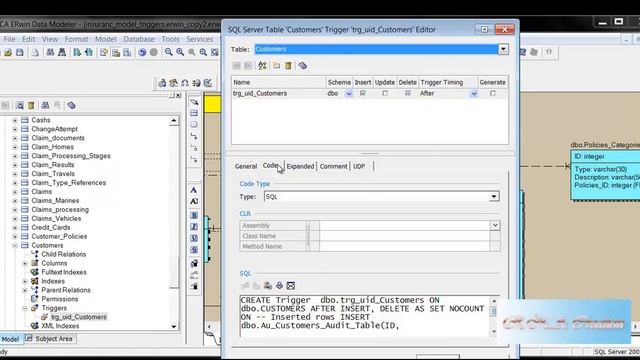This screenshot has height=360, width=640.
Task: Toggle Underline using the U icon in the toolbox
Action: tap(194, 238)
